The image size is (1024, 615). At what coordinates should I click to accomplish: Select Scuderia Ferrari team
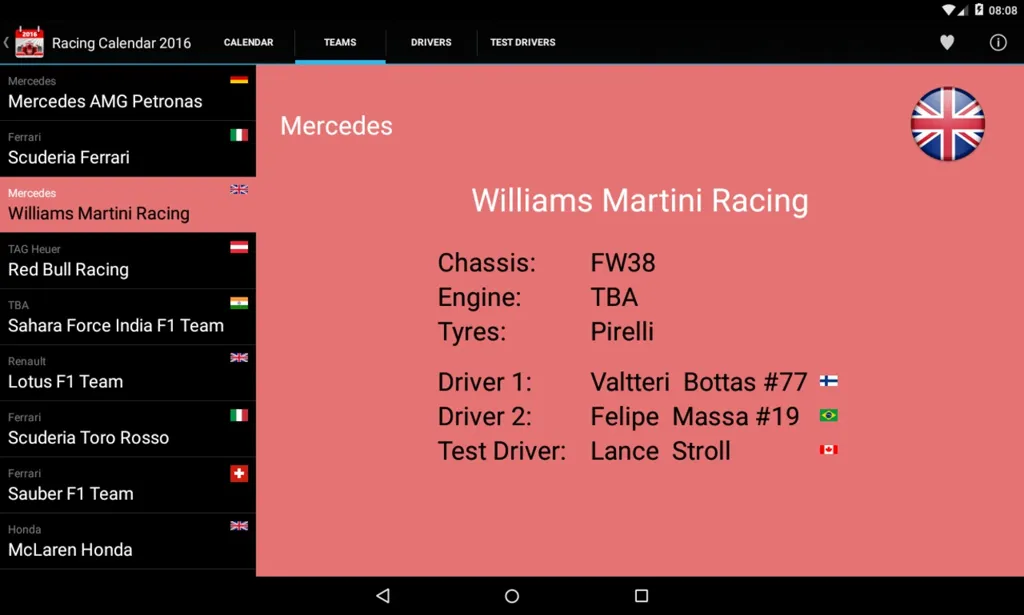(128, 149)
